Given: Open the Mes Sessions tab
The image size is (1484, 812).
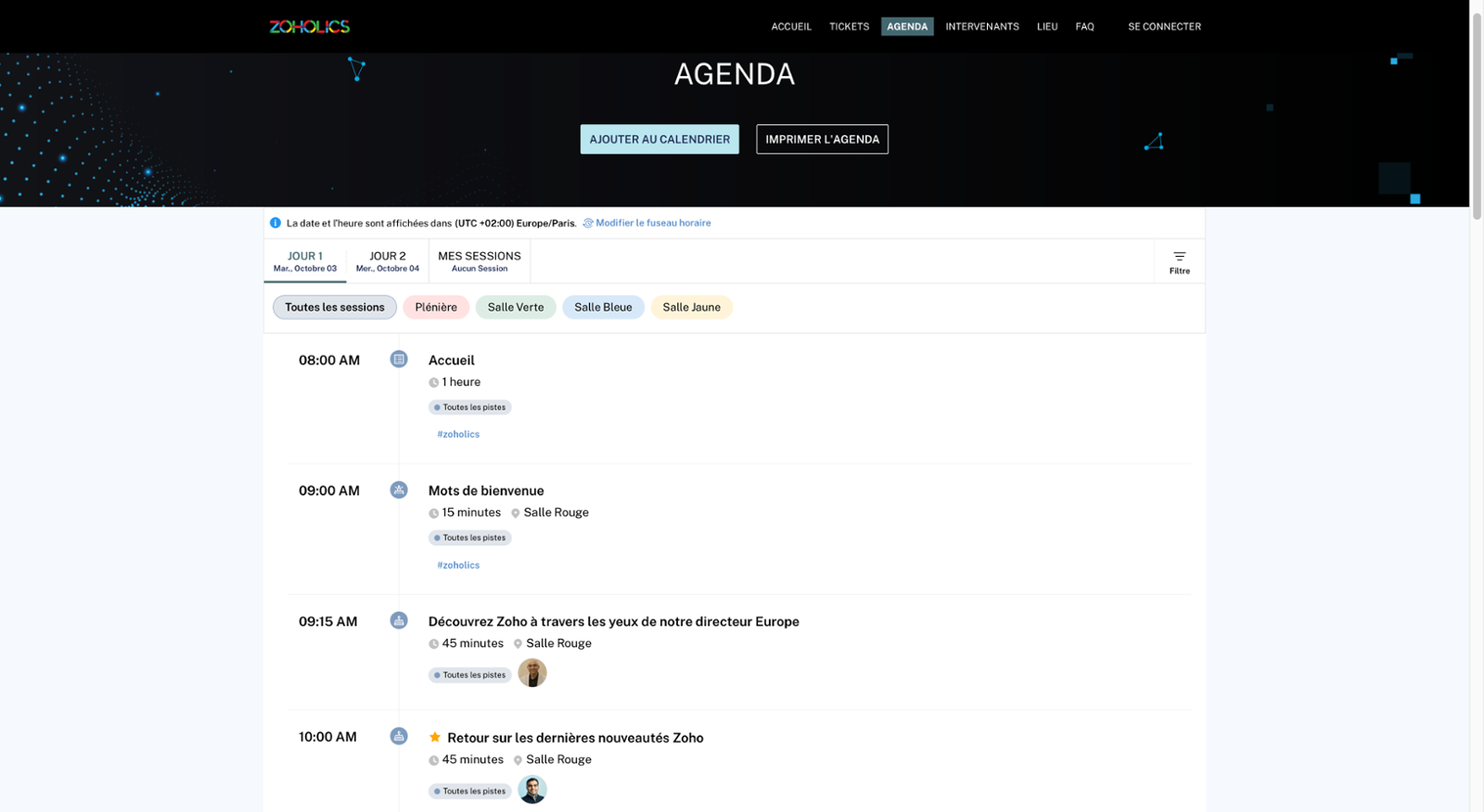Looking at the screenshot, I should pyautogui.click(x=479, y=261).
